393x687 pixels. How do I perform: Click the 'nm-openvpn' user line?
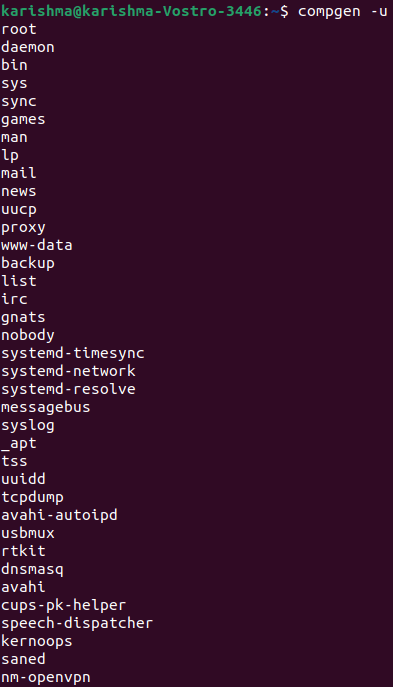click(x=46, y=677)
